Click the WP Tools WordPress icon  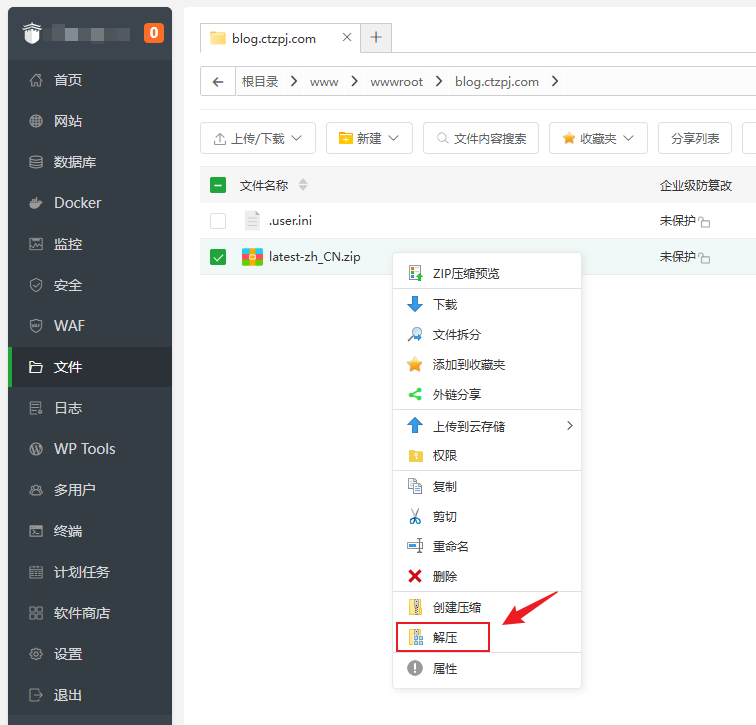click(36, 449)
